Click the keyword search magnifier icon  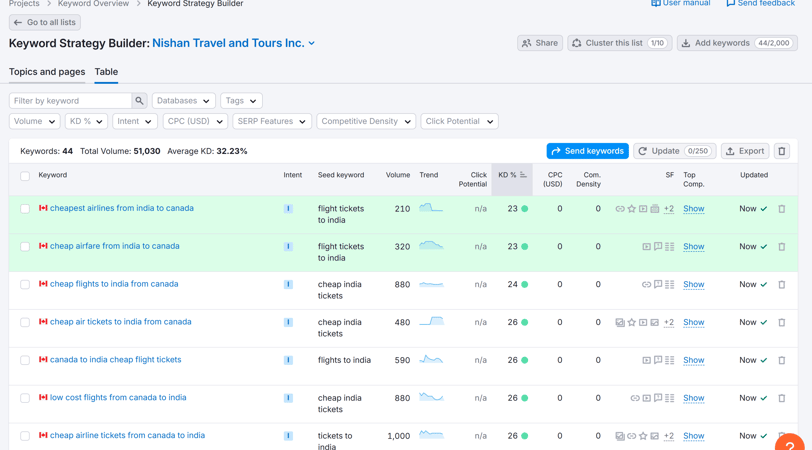pos(139,101)
